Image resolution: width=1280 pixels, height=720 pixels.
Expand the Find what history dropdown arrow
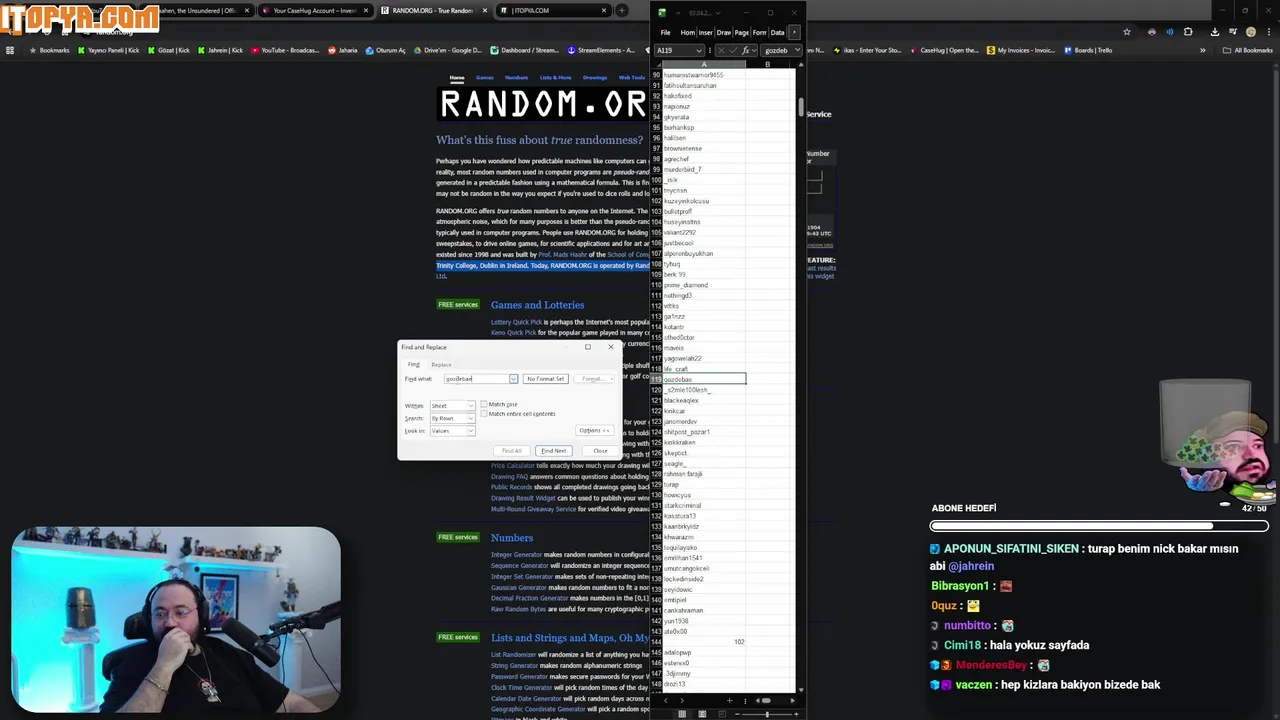coord(513,379)
